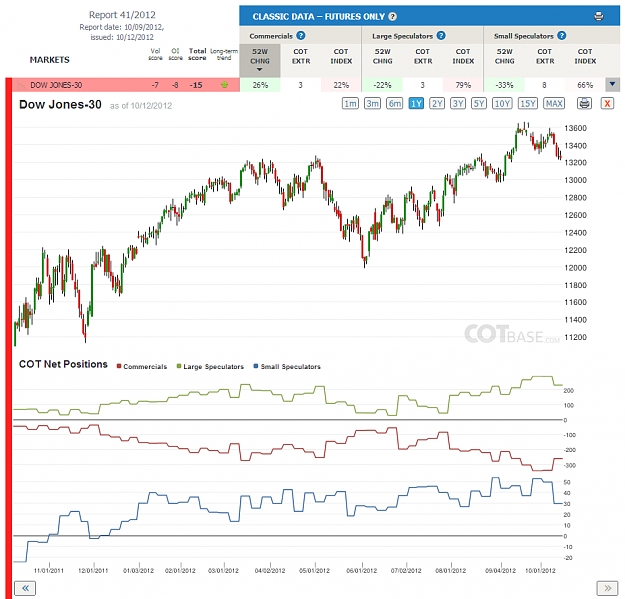Viewport: 625px width, 599px height.
Task: Click the OI score column header
Action: coord(175,54)
